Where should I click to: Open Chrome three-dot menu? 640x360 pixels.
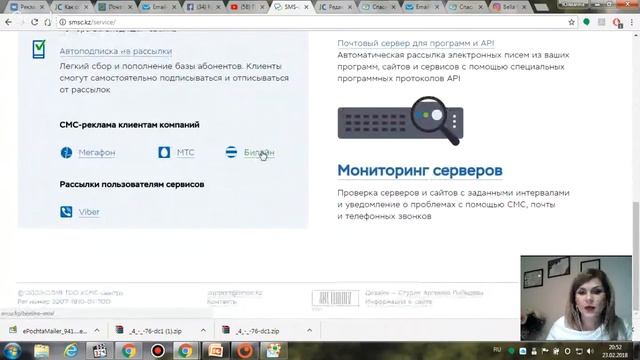[x=632, y=22]
